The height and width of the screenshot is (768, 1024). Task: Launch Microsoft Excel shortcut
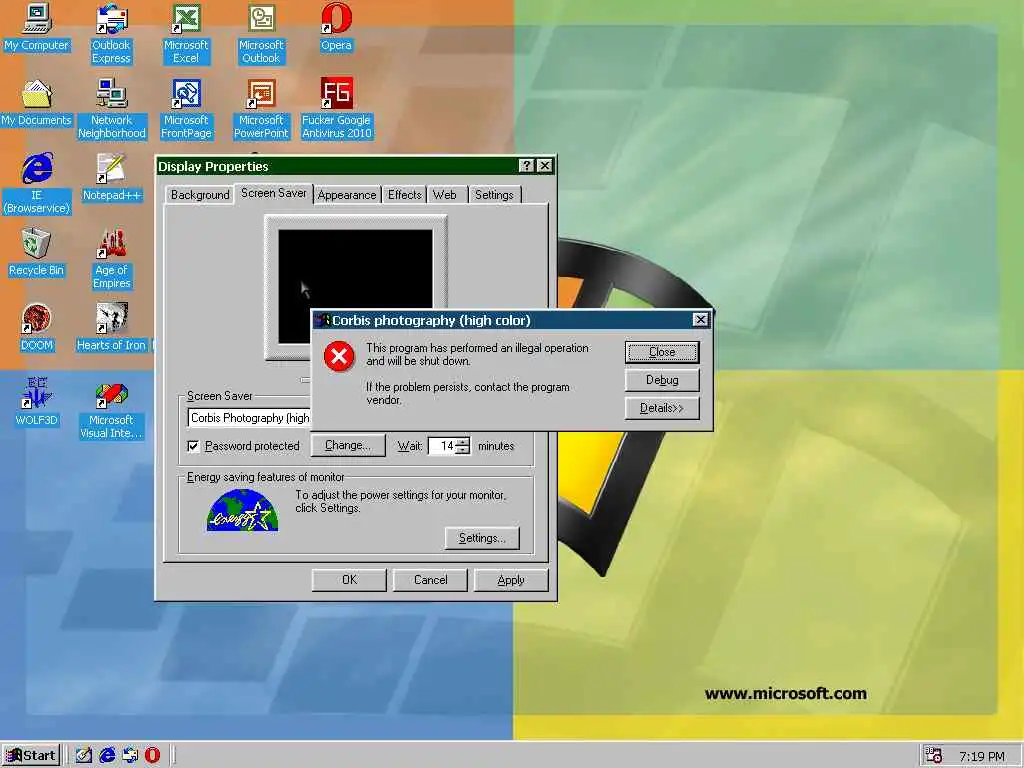186,33
